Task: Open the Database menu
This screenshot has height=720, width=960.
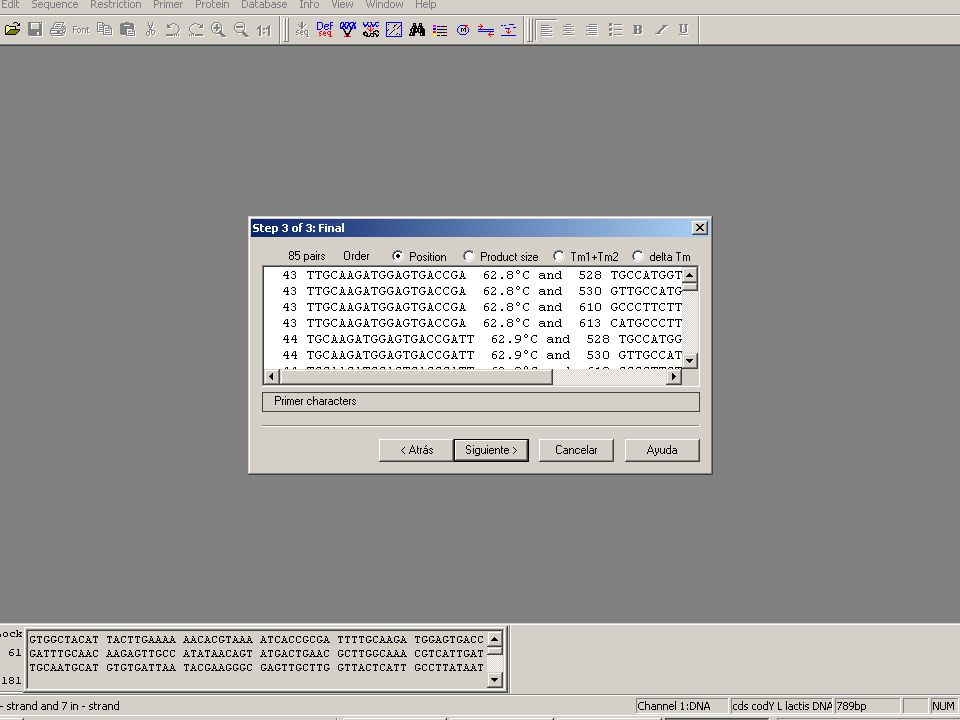Action: tap(264, 5)
